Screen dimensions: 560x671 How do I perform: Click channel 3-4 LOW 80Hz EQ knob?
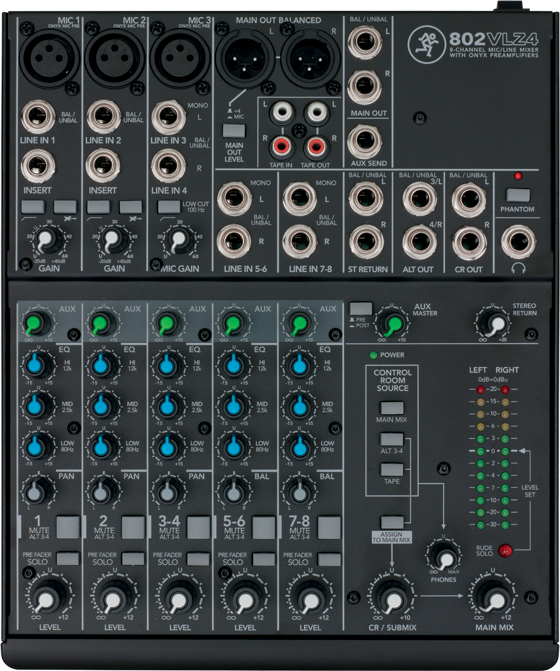click(168, 447)
